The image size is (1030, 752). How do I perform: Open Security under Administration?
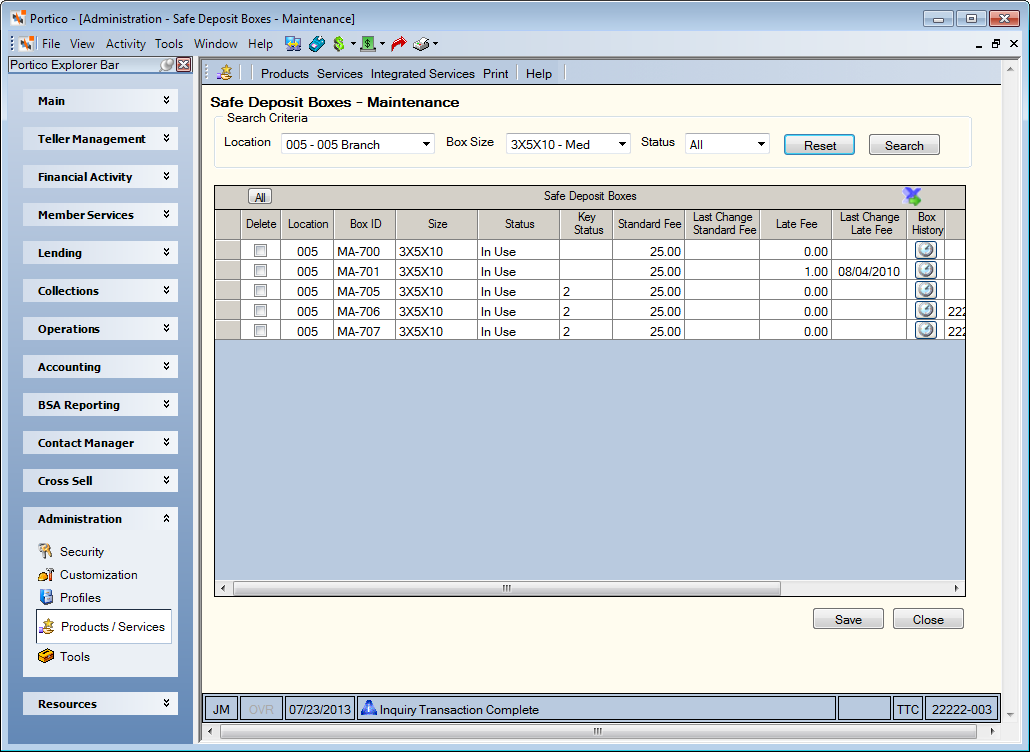[x=71, y=552]
